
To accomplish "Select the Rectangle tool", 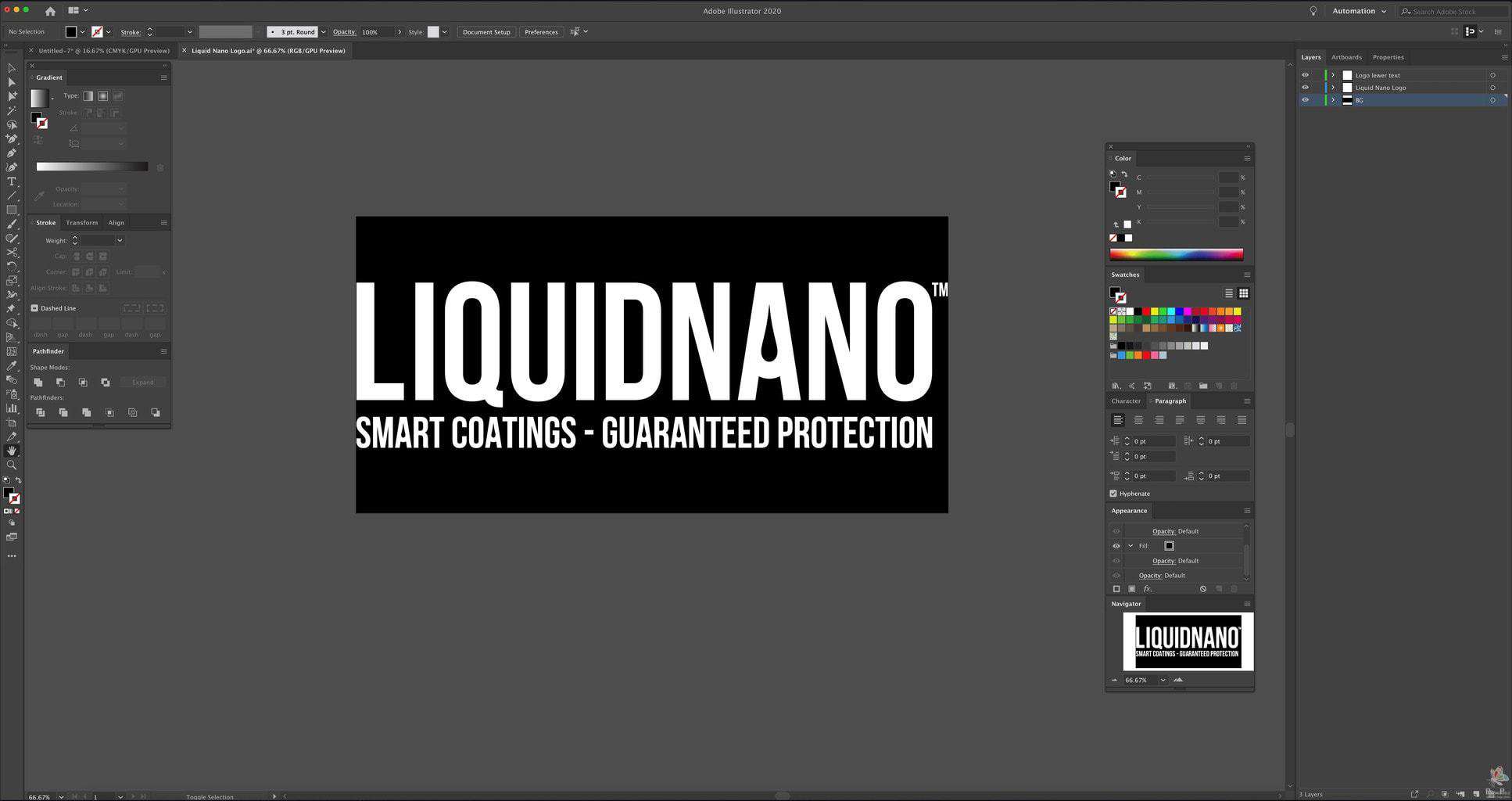I will pos(12,210).
